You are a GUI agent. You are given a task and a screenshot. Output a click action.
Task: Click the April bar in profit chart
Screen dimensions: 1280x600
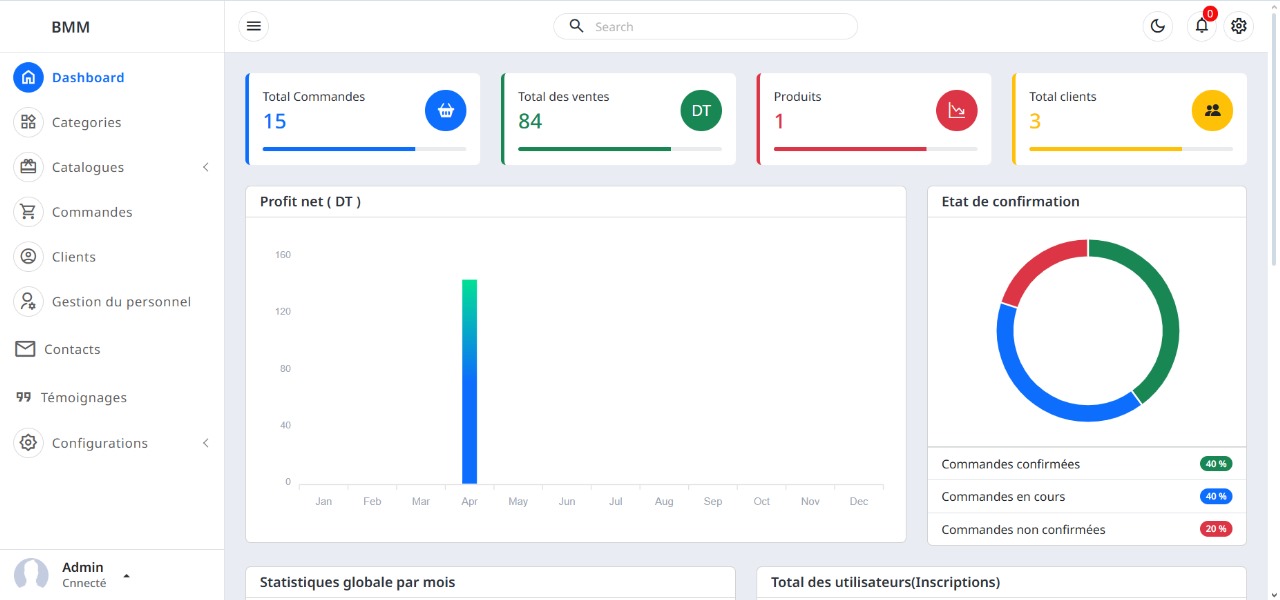point(469,380)
